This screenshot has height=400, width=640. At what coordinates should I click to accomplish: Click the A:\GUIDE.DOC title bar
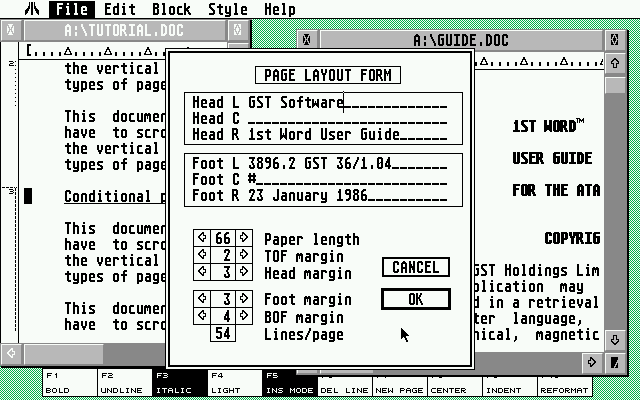click(x=461, y=40)
